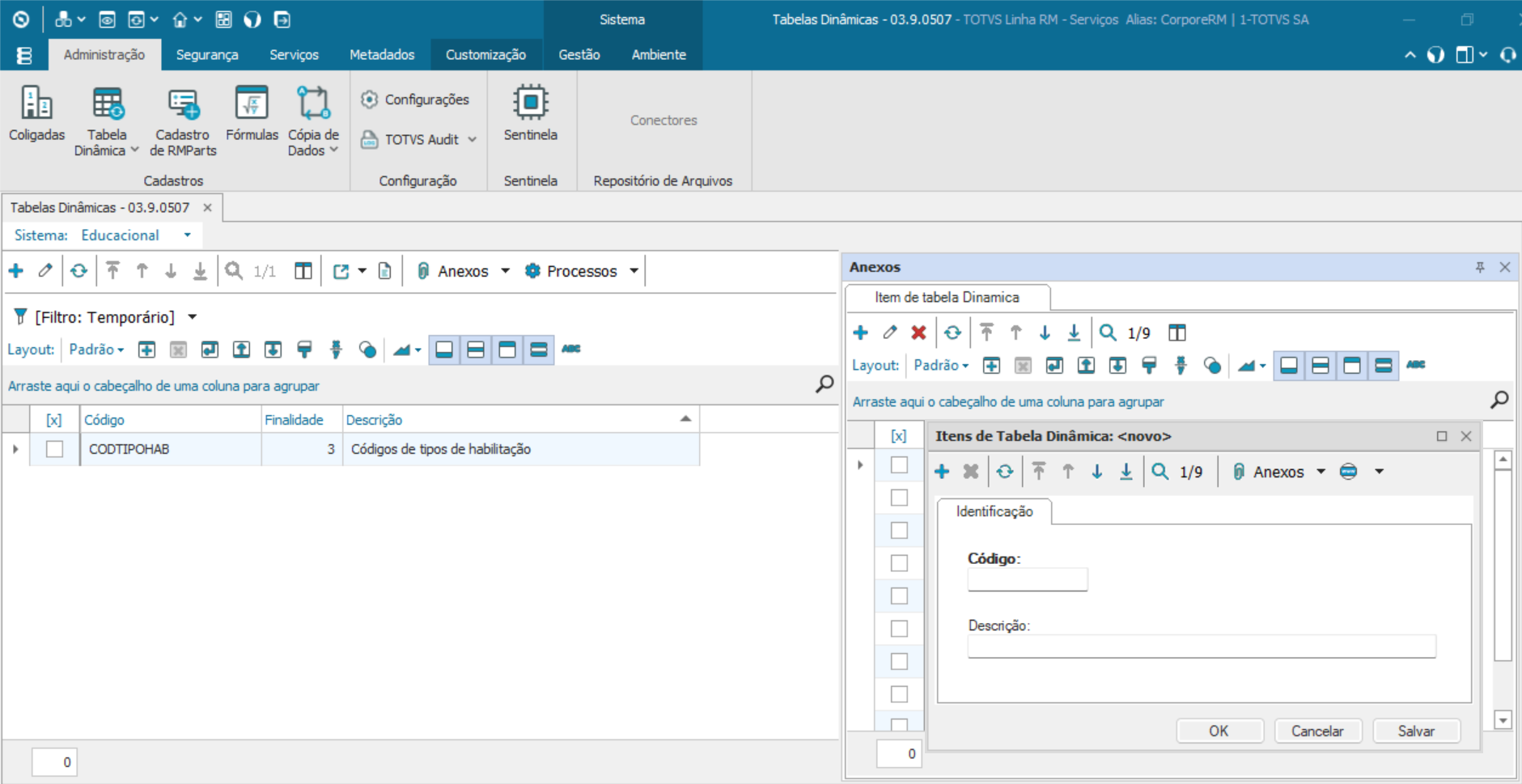Check the CODTIPOHAB row checkbox
This screenshot has width=1522, height=784.
click(x=54, y=449)
